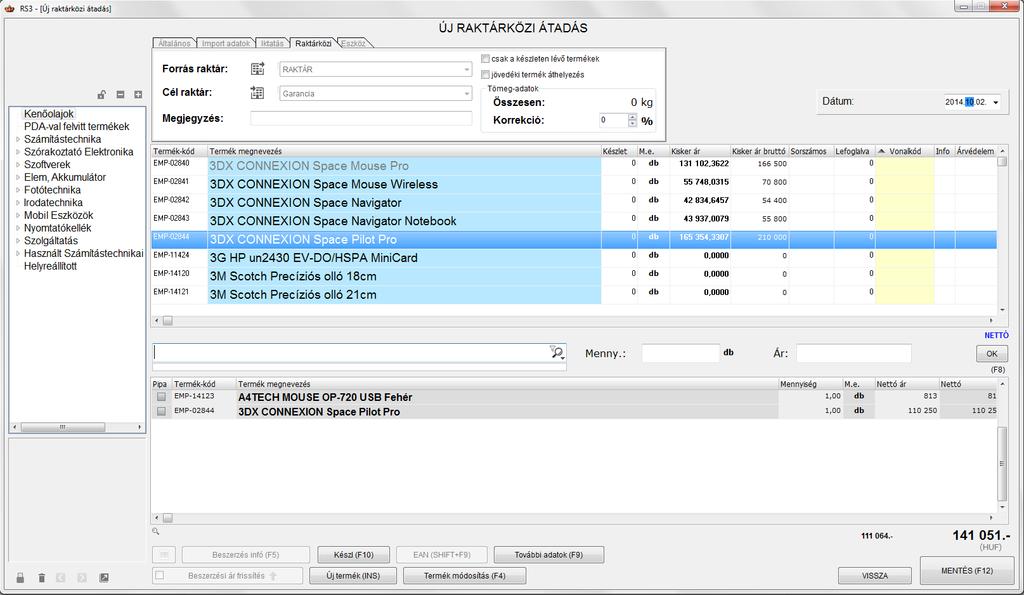Click the RS3 application icon in title bar
The image size is (1024, 595).
pyautogui.click(x=9, y=8)
